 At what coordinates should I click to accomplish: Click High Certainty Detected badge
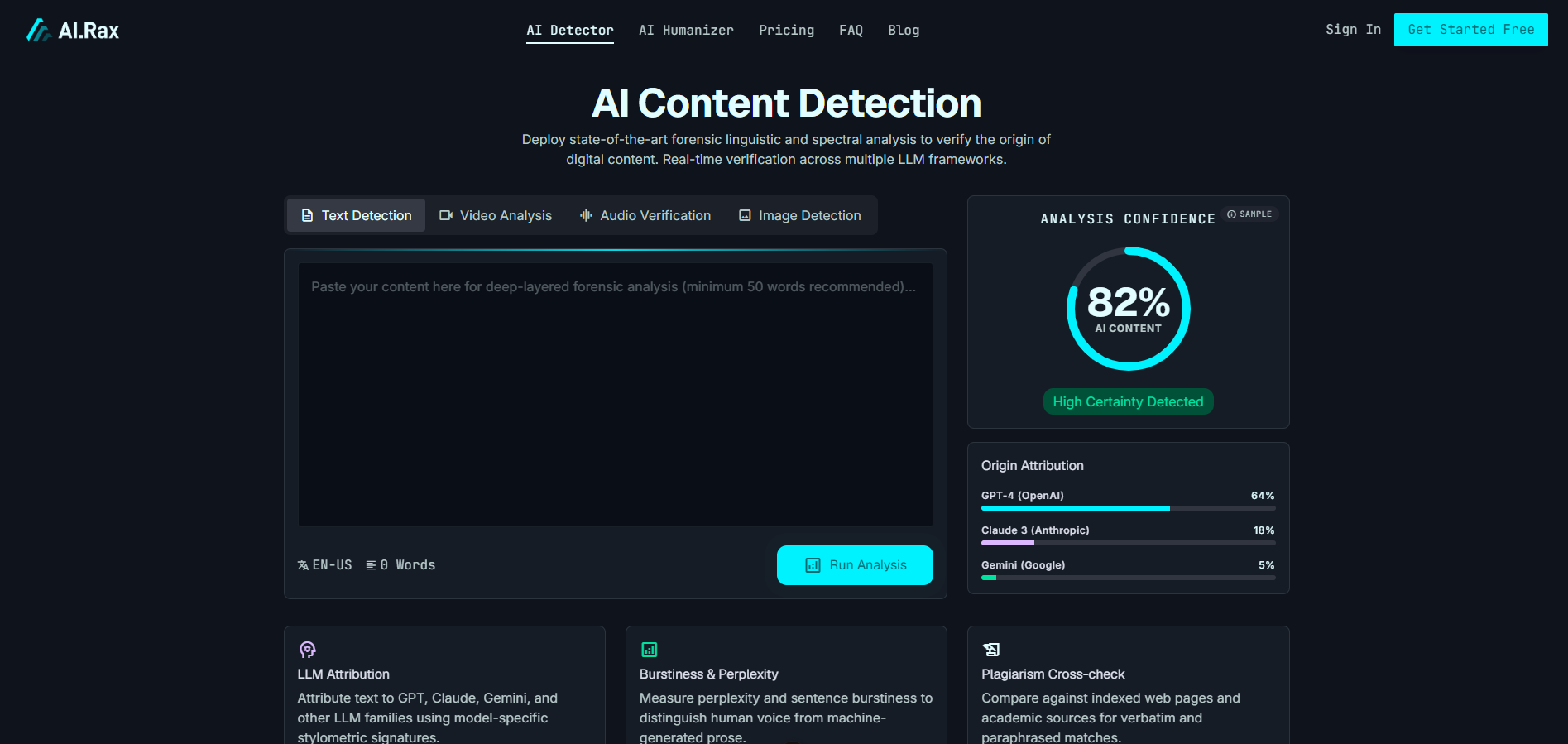coord(1128,401)
